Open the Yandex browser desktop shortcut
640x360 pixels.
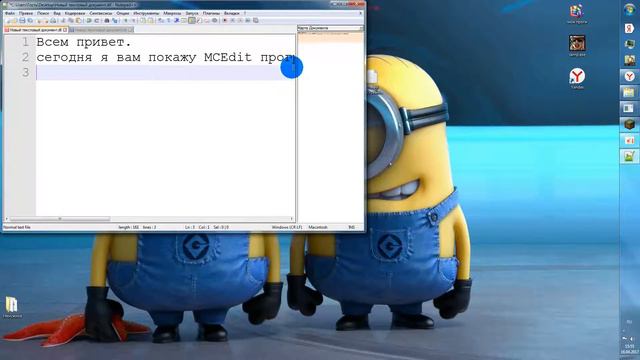tap(577, 78)
